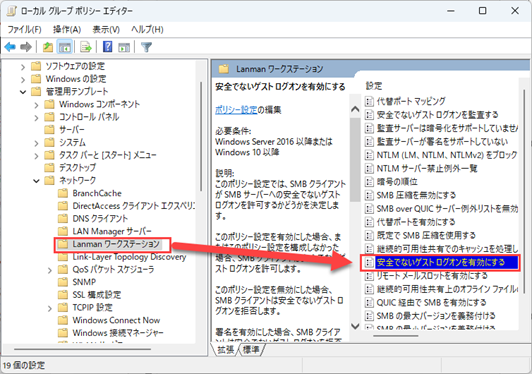Click the folder icon next to SNMP
The image size is (532, 374).
point(63,282)
